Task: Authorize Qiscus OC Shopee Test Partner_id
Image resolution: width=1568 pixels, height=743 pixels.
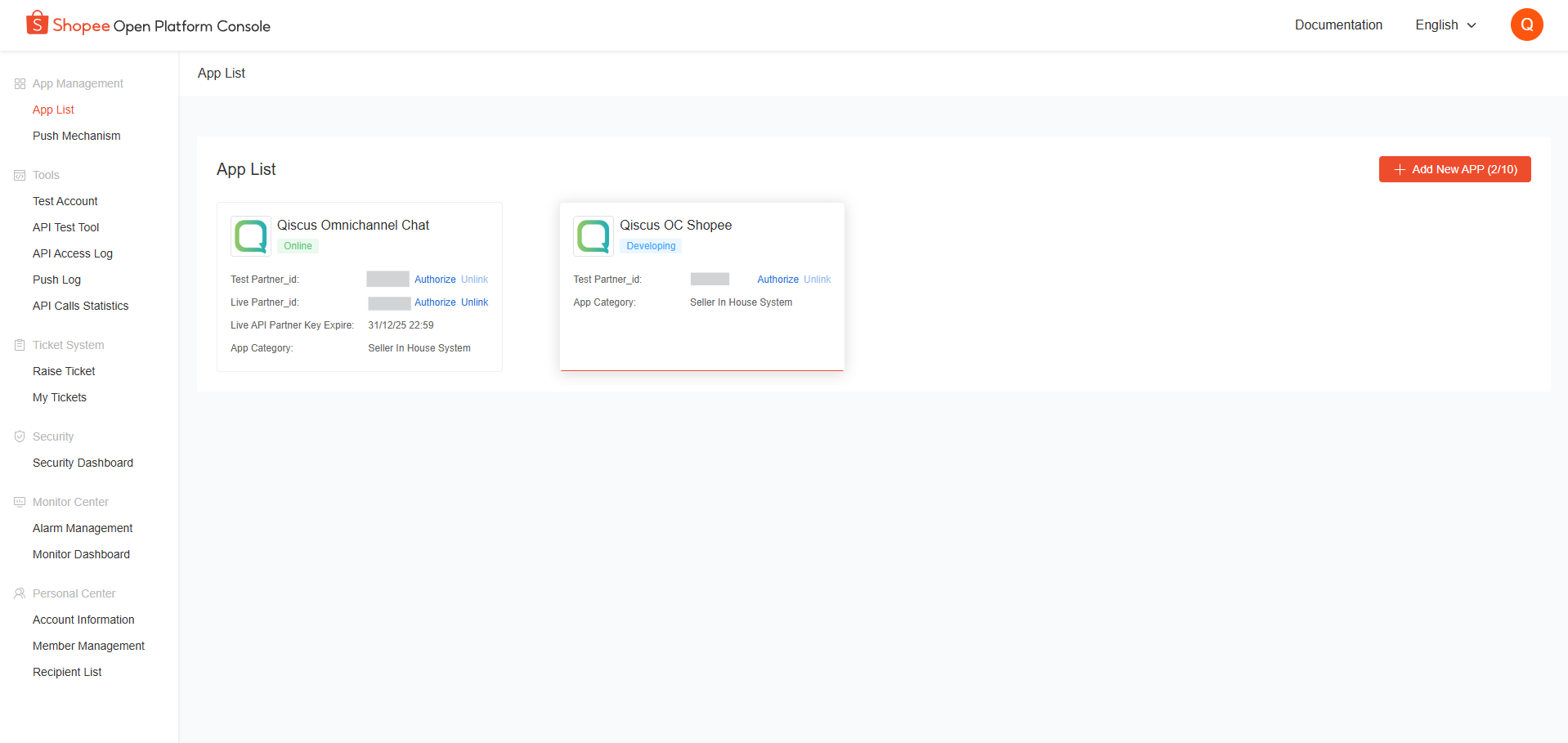Action: [777, 280]
